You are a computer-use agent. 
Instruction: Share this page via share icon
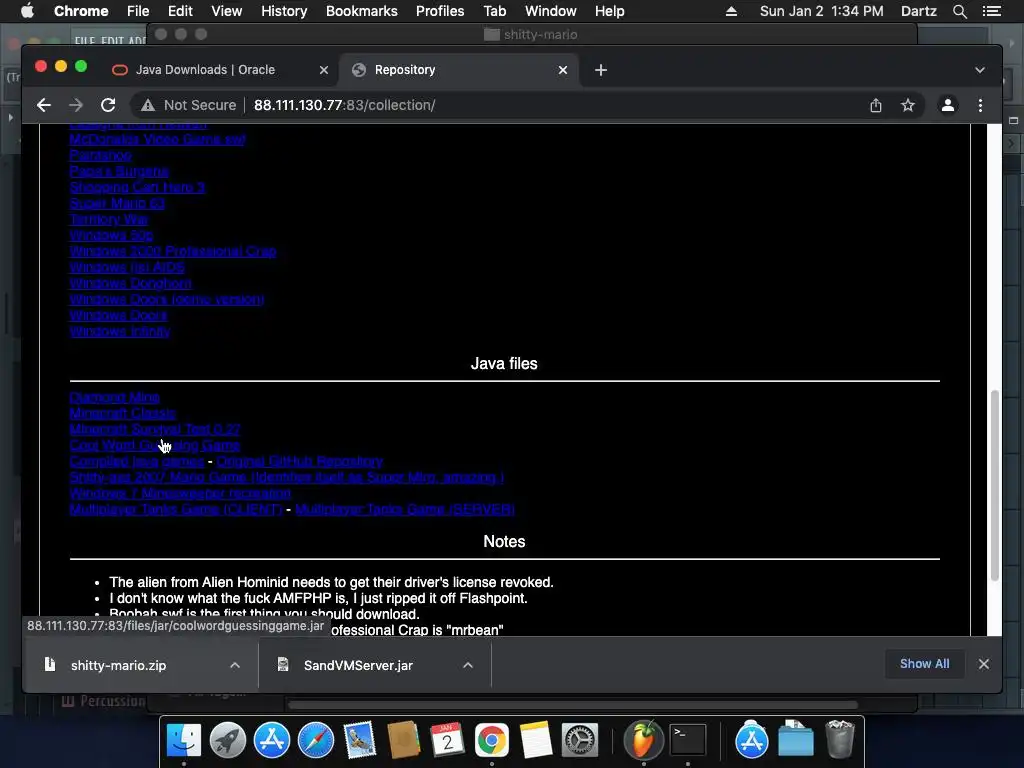coord(876,105)
